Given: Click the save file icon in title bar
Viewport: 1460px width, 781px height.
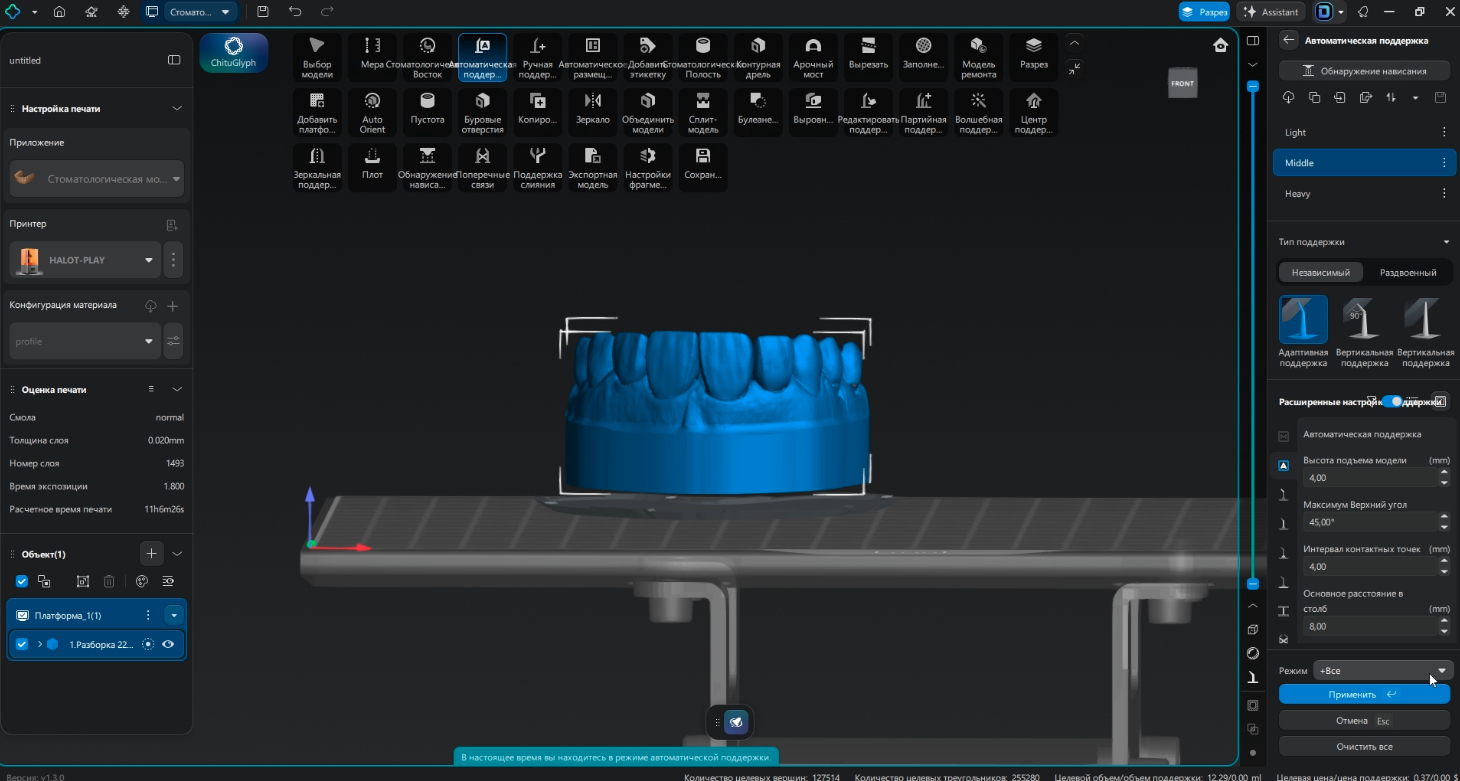Looking at the screenshot, I should pyautogui.click(x=263, y=12).
